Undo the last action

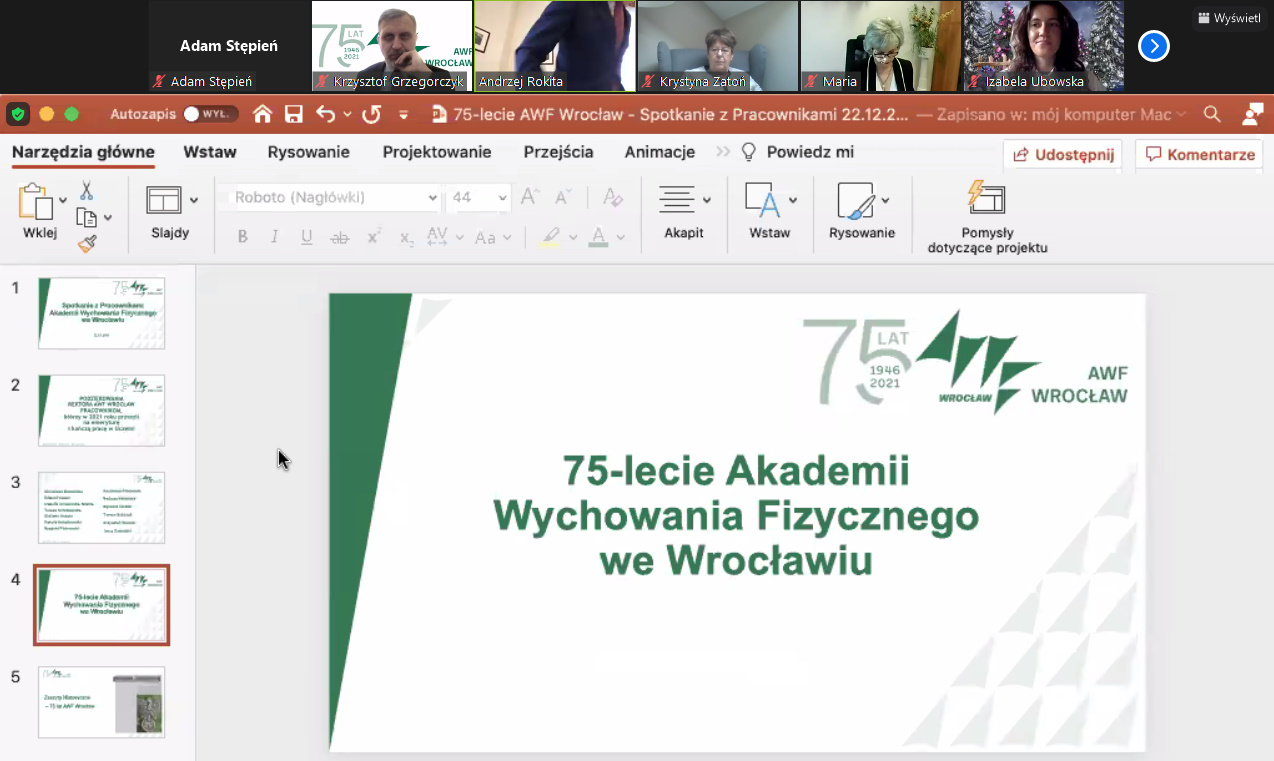pos(326,114)
